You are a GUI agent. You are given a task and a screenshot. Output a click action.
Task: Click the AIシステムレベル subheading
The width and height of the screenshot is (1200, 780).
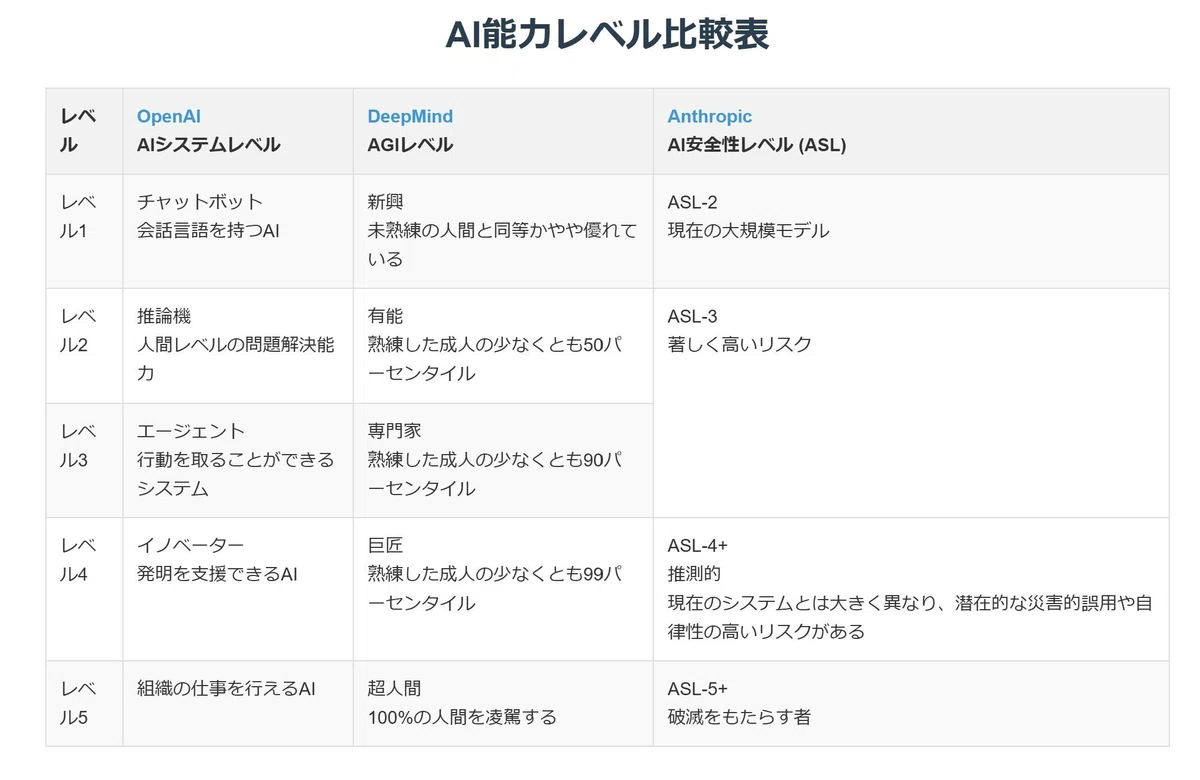pos(208,145)
